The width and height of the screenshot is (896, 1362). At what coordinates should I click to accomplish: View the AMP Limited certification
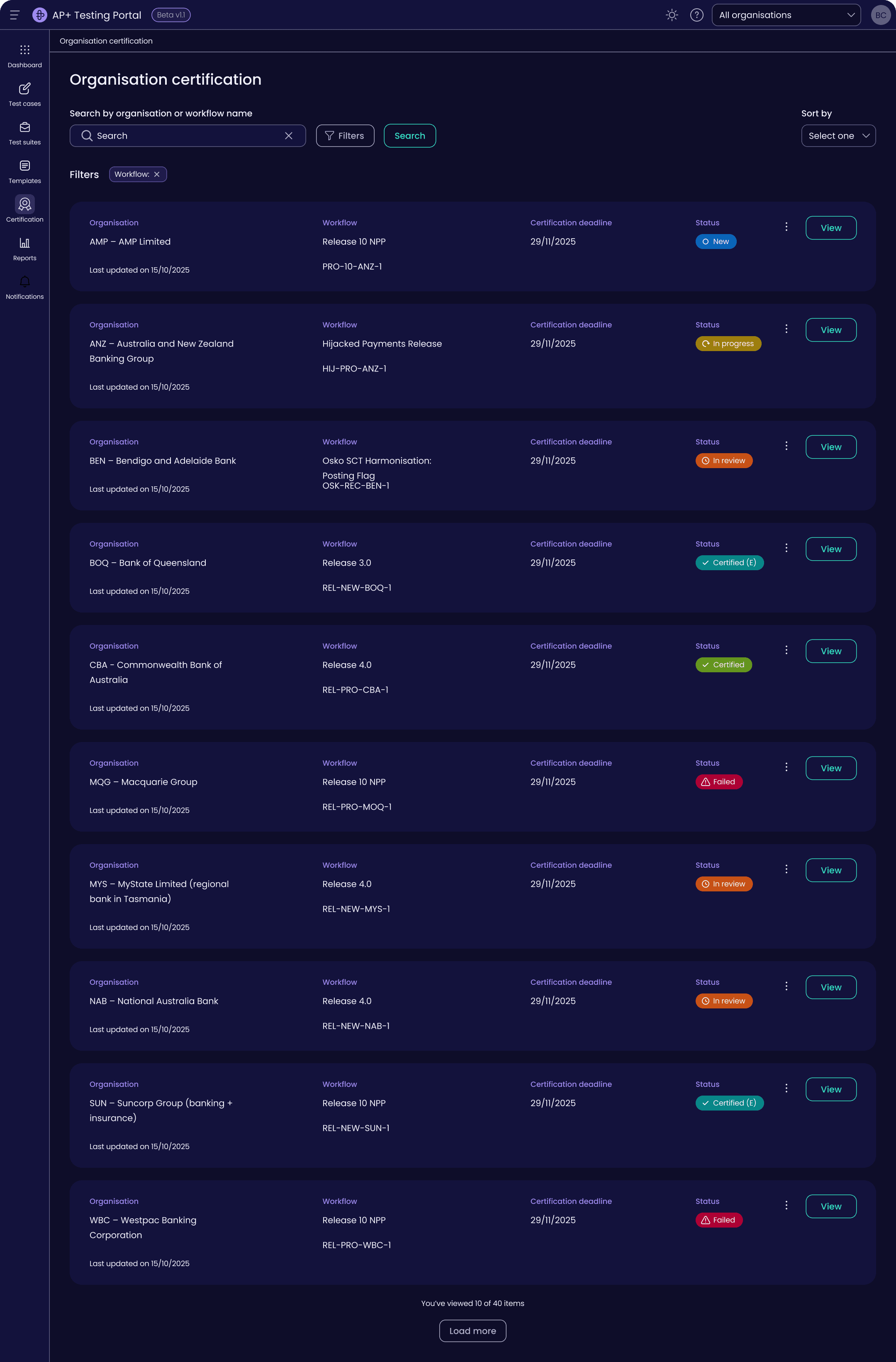[831, 228]
